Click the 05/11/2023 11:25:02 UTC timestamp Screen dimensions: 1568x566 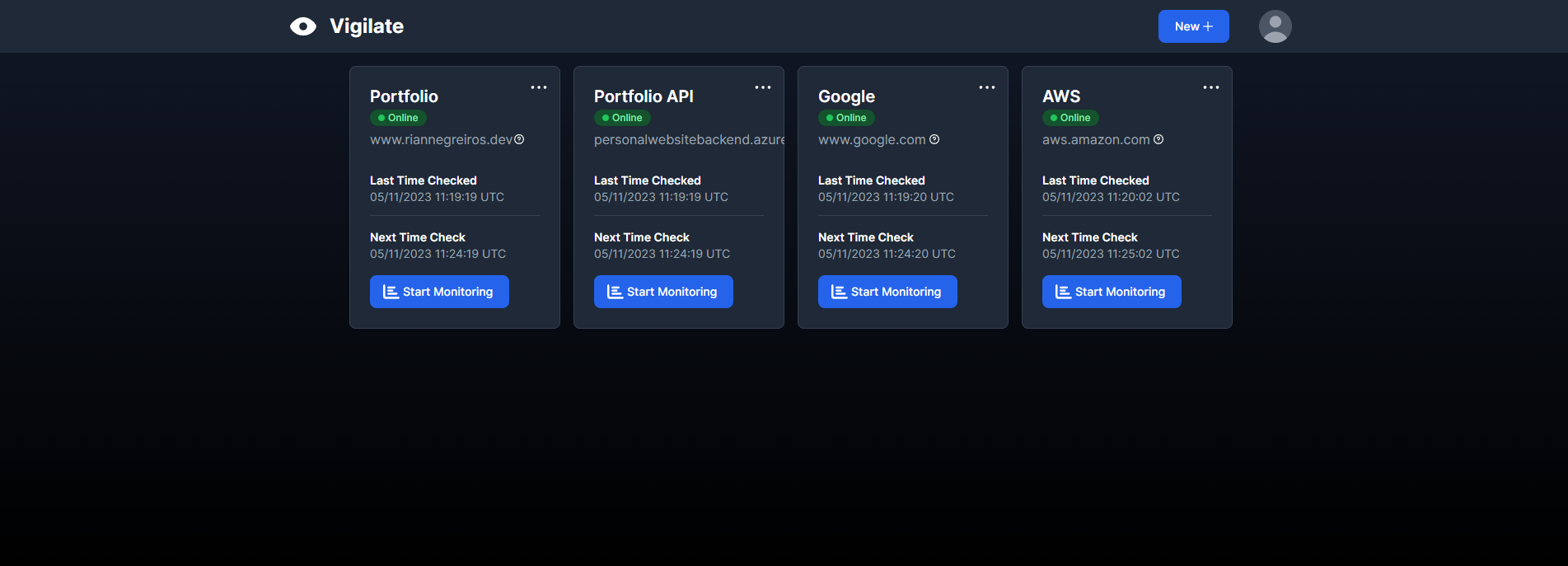tap(1111, 254)
